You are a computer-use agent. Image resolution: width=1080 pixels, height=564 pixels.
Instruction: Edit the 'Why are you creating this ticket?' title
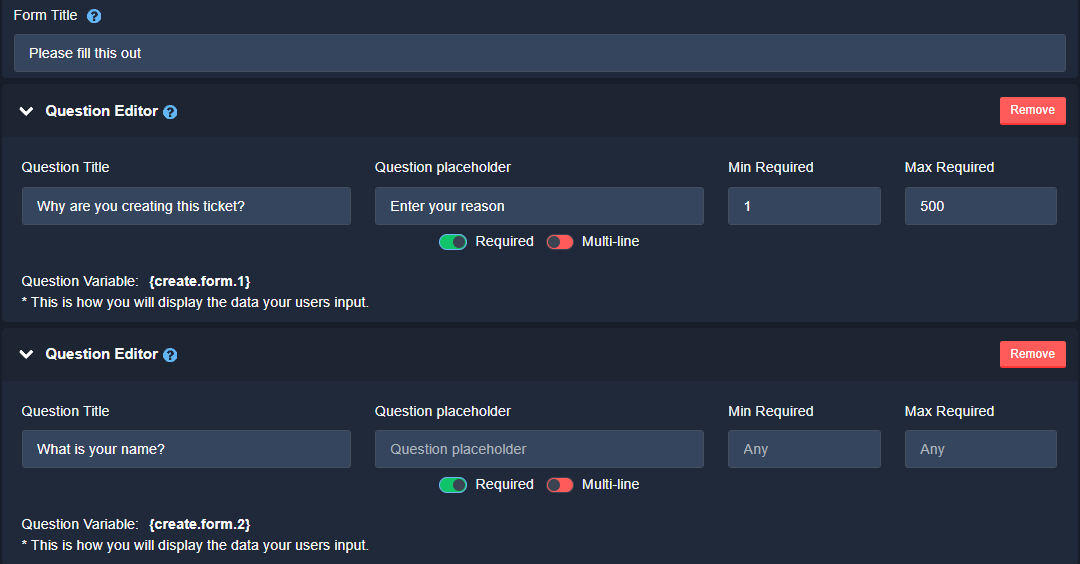[x=186, y=206]
